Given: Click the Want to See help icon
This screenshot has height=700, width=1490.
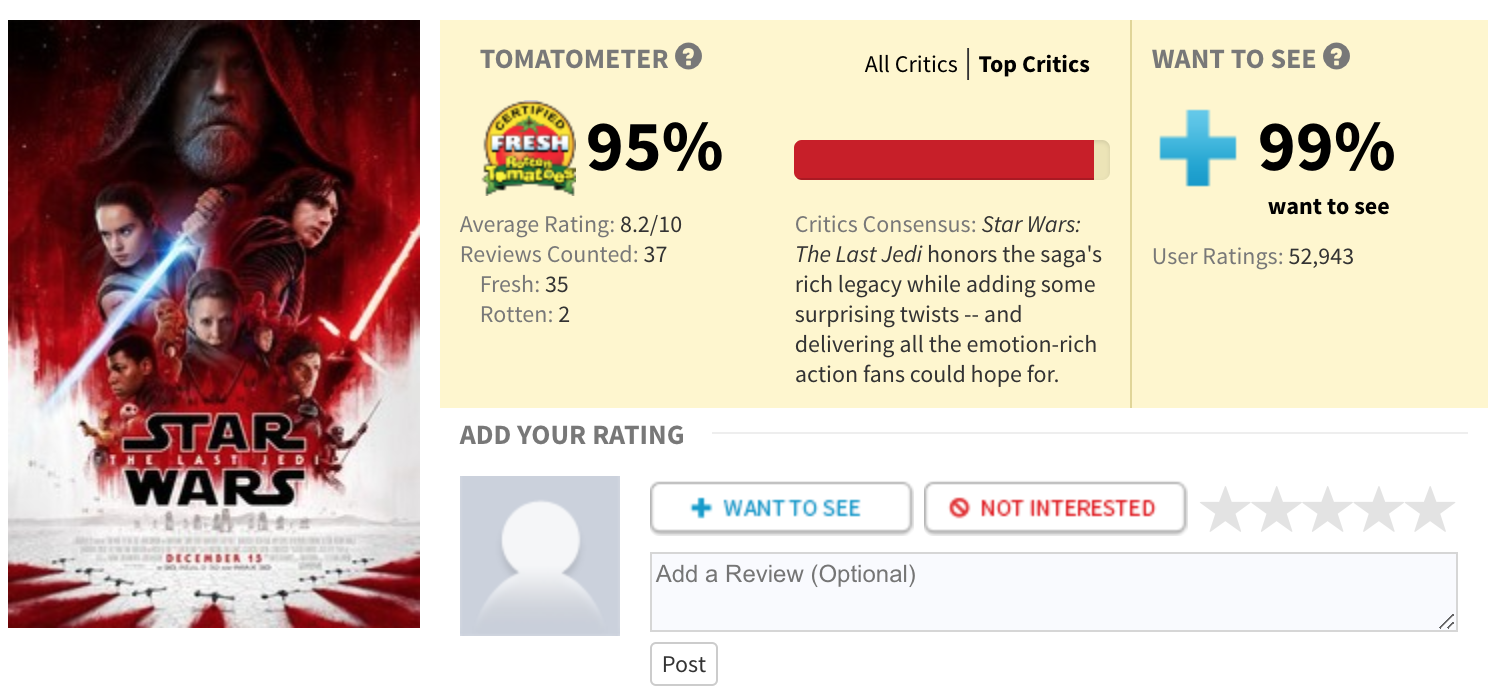Looking at the screenshot, I should click(x=1336, y=57).
